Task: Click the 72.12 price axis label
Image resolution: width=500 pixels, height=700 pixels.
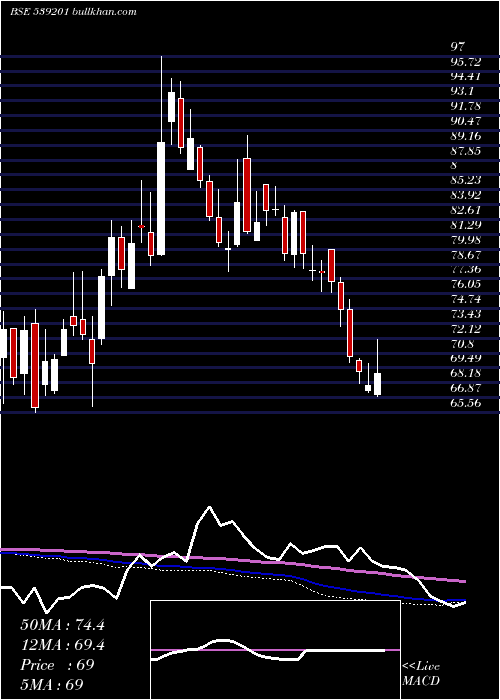Action: point(466,329)
